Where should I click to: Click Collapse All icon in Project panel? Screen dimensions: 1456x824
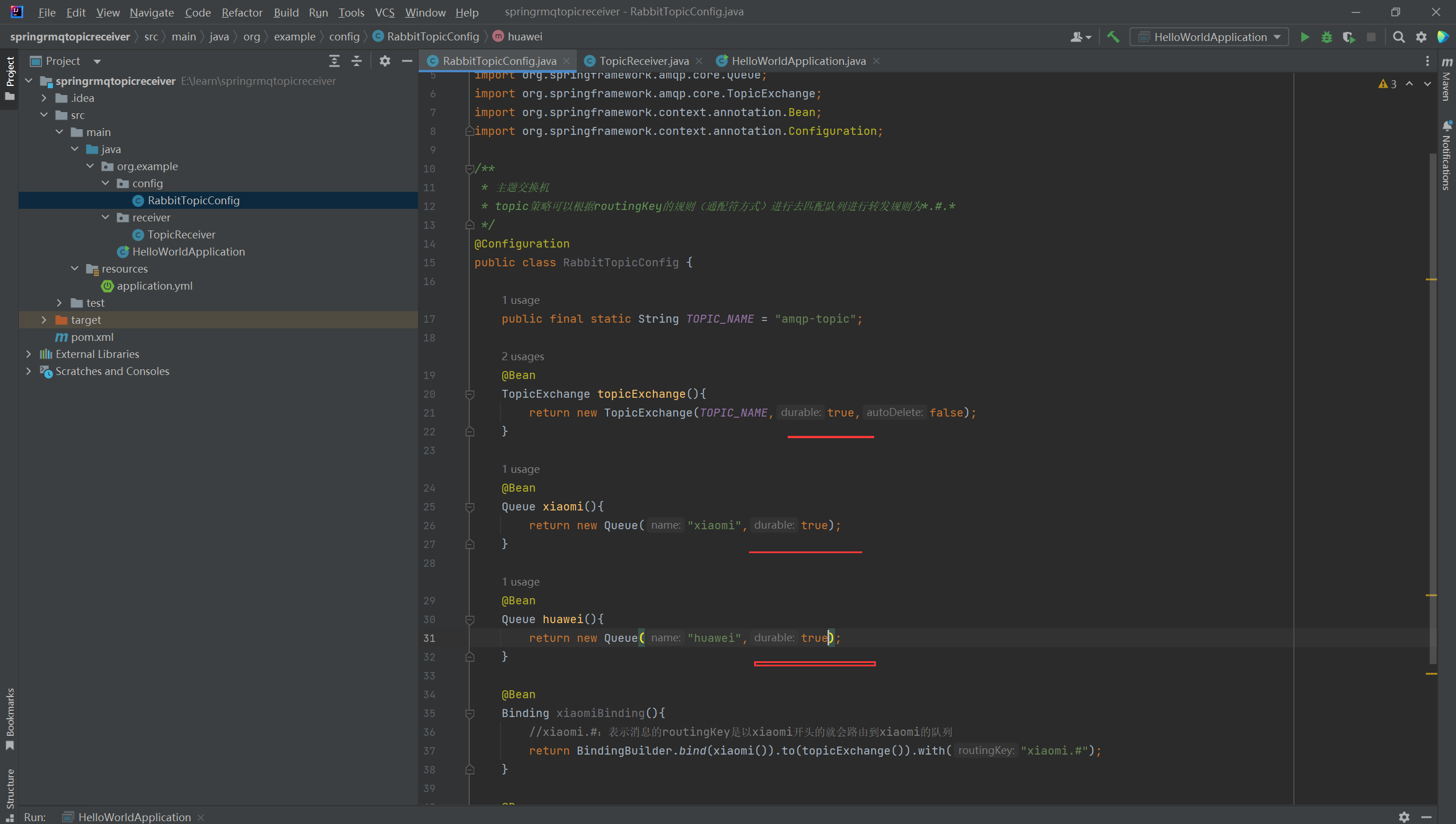[x=357, y=61]
